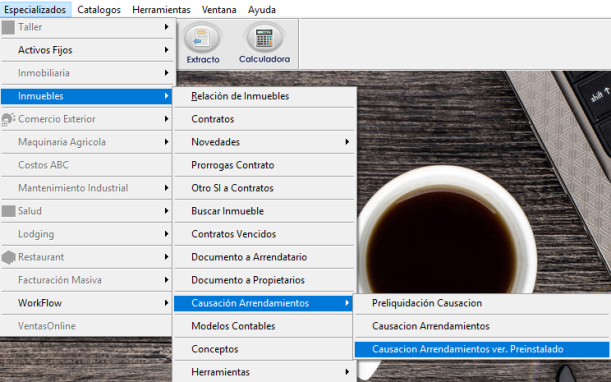The height and width of the screenshot is (382, 611).
Task: Open the Herramientas menu in the menu bar
Action: 161,9
